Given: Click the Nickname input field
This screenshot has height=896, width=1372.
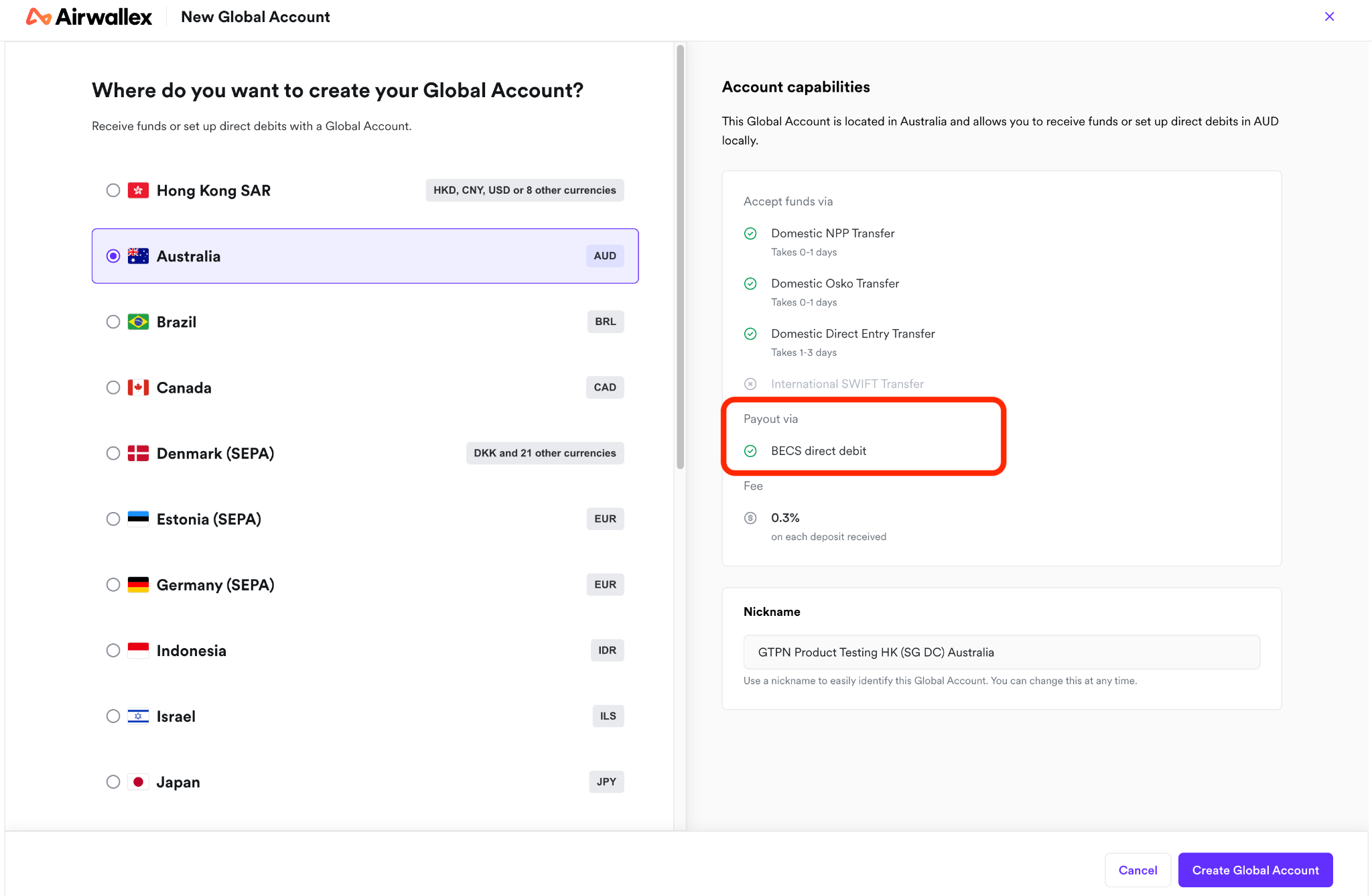Looking at the screenshot, I should coord(1002,652).
